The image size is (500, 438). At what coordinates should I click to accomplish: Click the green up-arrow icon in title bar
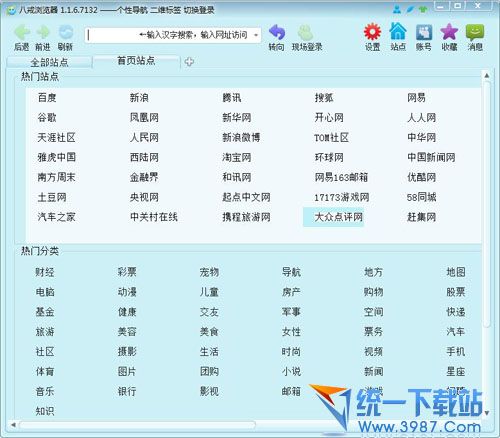[423, 9]
